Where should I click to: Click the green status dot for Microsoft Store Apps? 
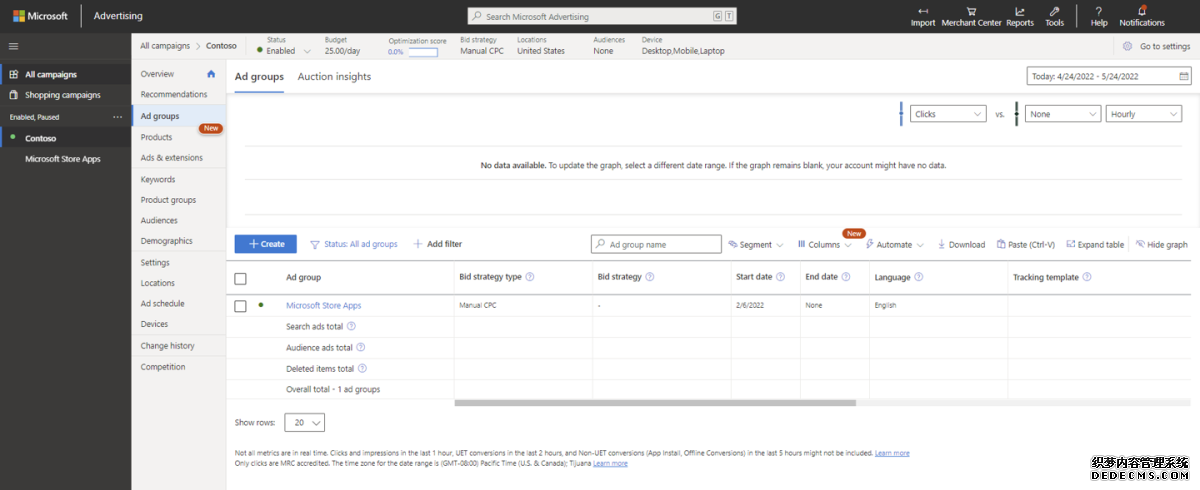tap(261, 304)
